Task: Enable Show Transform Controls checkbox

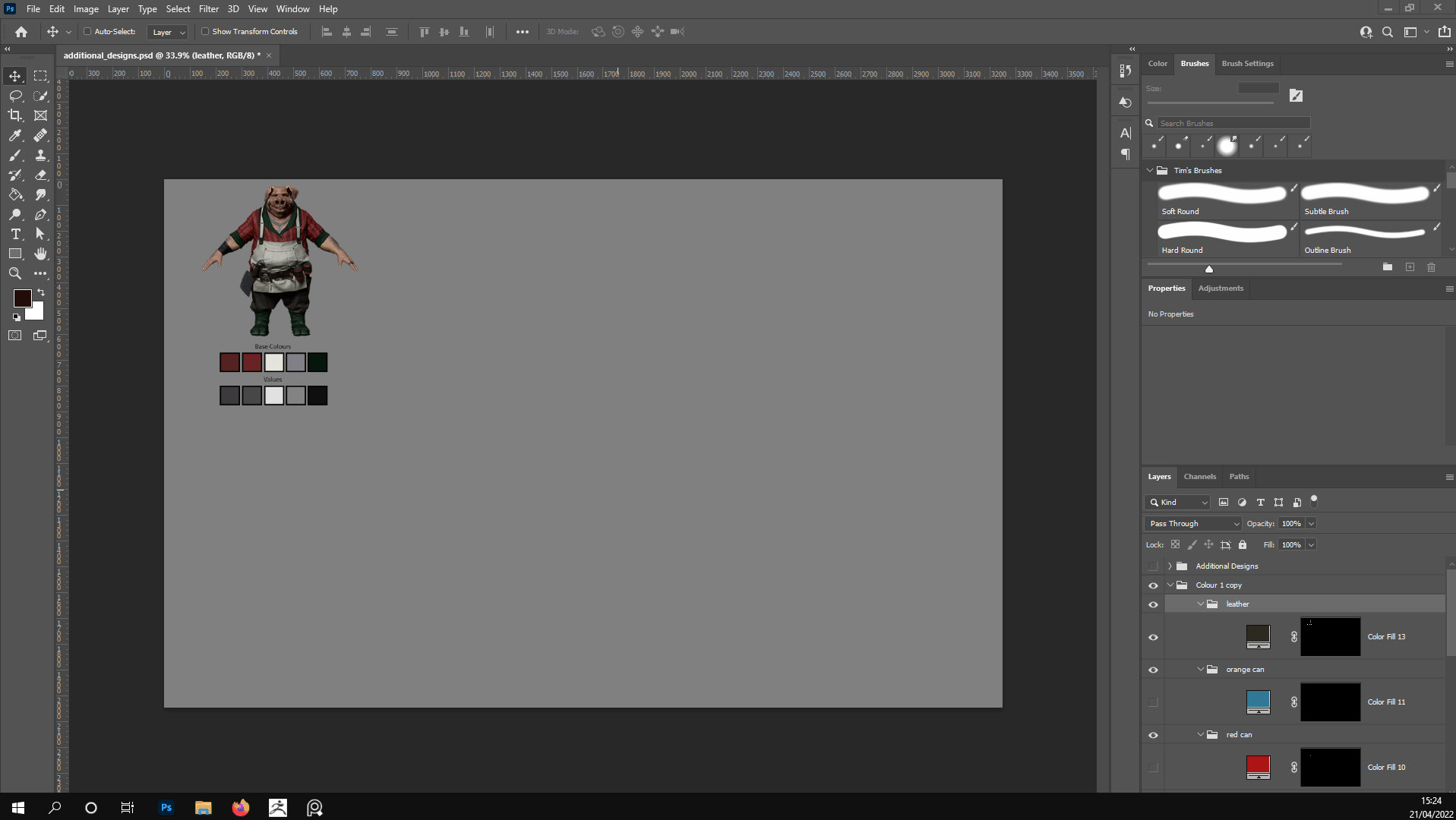Action: click(205, 32)
